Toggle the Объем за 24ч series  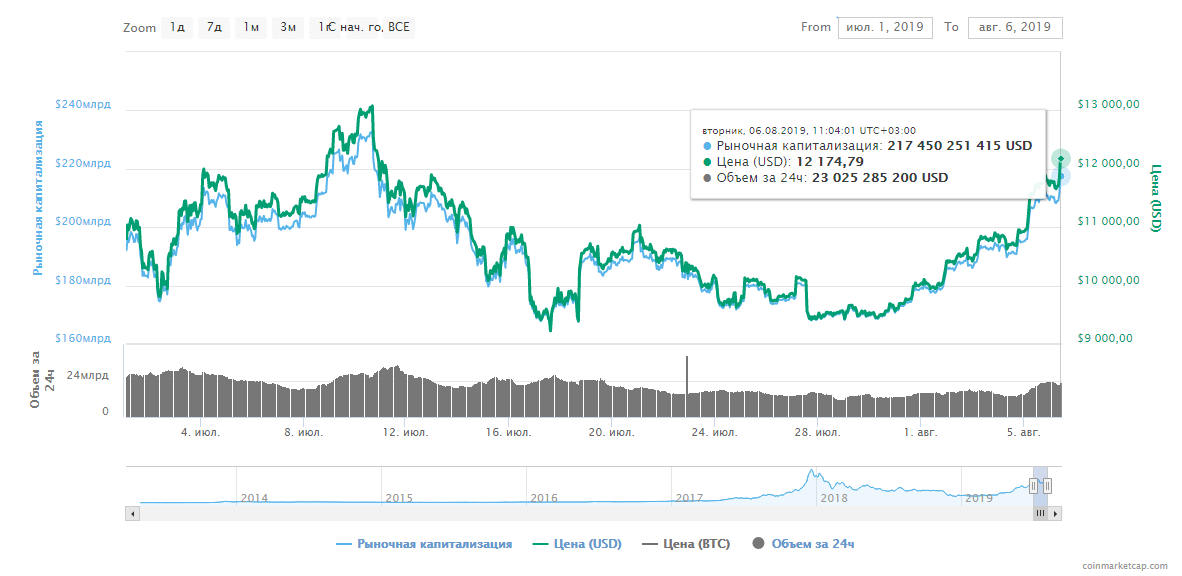point(803,544)
